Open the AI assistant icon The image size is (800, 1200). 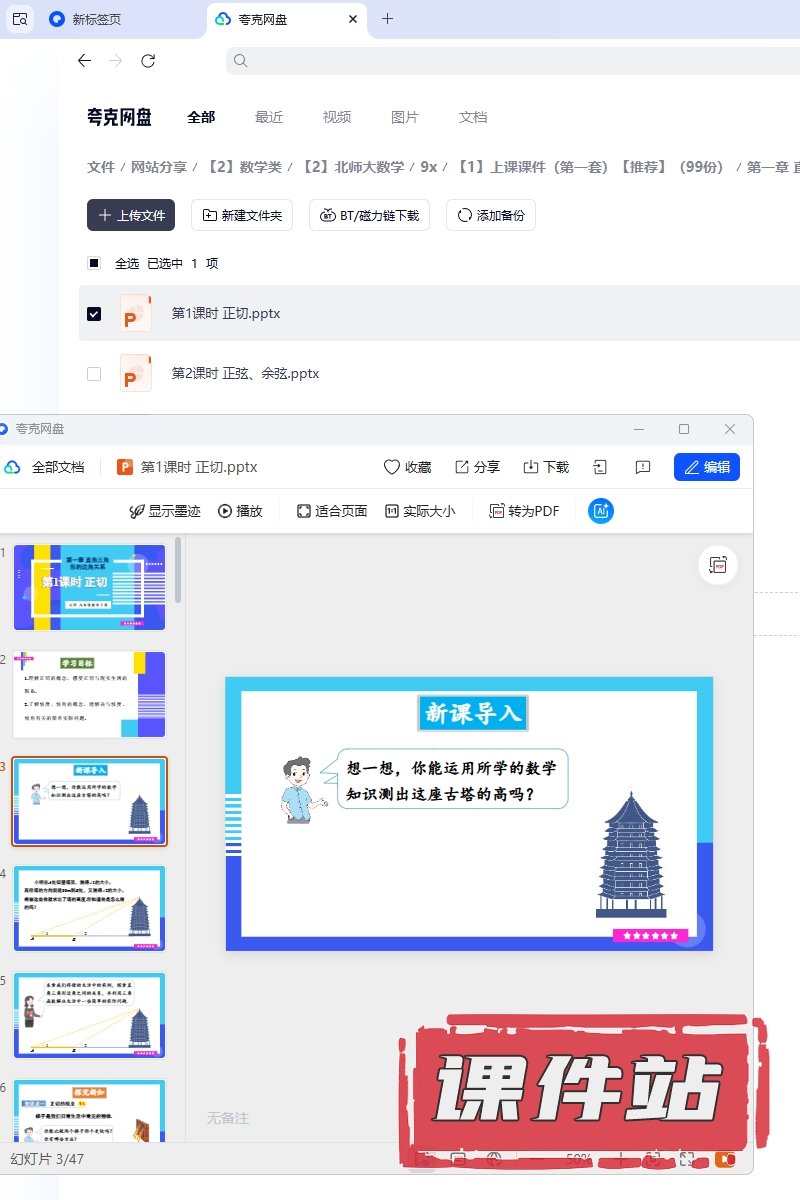[601, 511]
